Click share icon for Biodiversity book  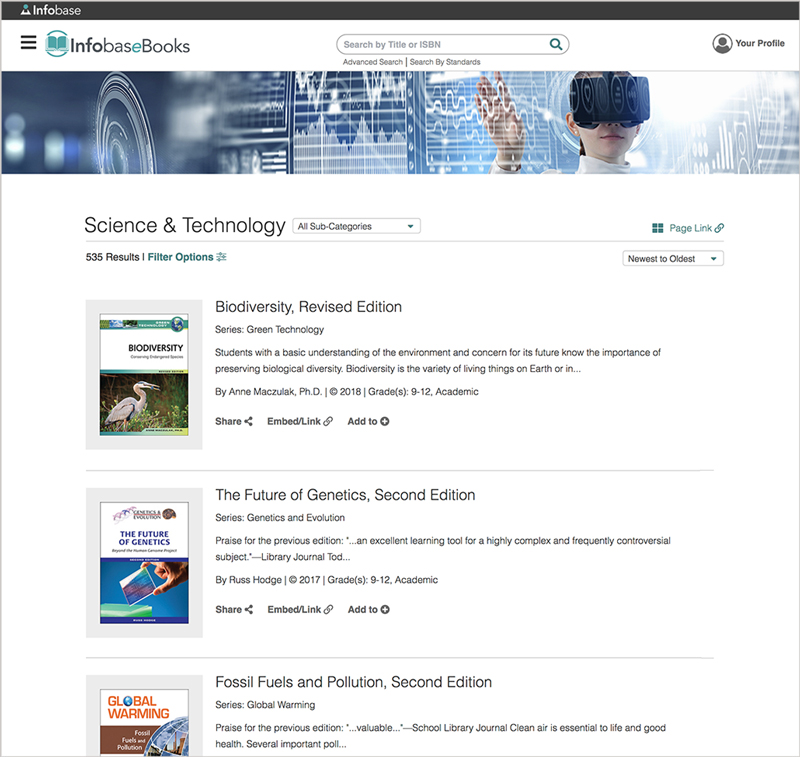coord(248,421)
